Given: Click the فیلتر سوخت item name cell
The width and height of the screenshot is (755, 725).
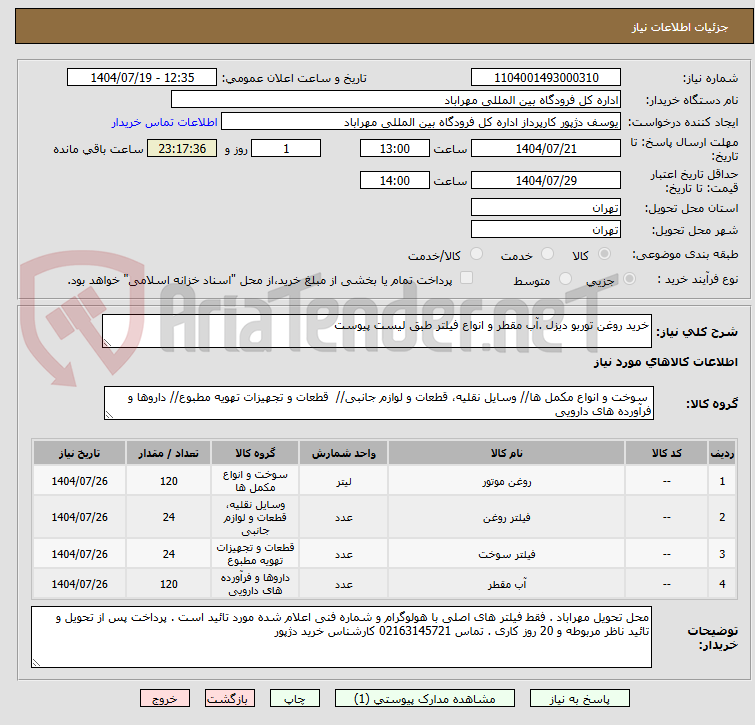Looking at the screenshot, I should (x=507, y=554).
